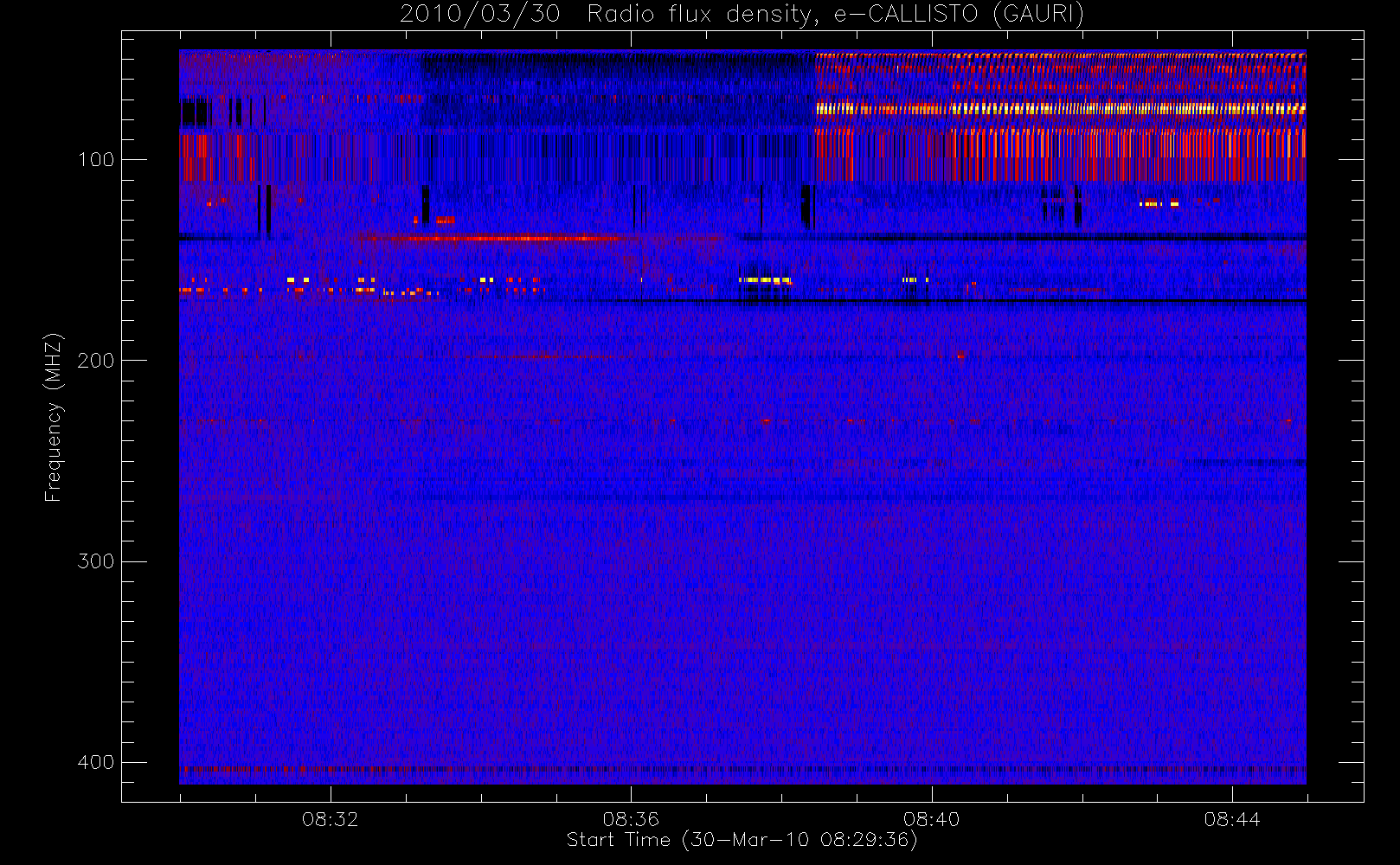
Task: Click the "08:36" time tick label
Action: pos(631,819)
